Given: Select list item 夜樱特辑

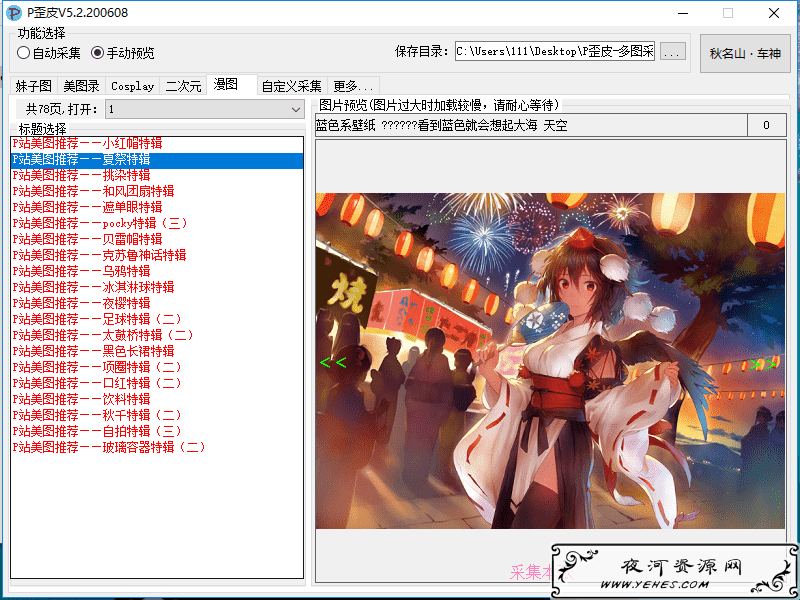Looking at the screenshot, I should pyautogui.click(x=157, y=303).
